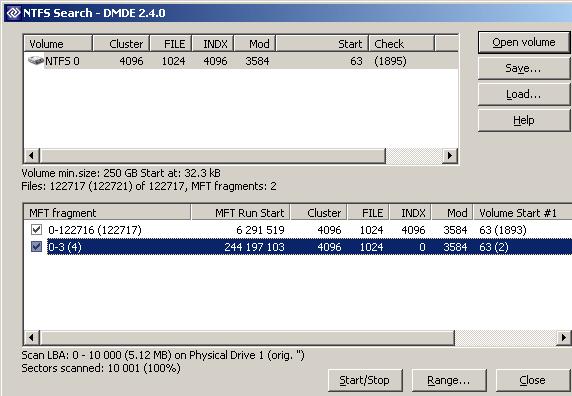Click the MFT fragment column header
572x396 pixels.
107,213
